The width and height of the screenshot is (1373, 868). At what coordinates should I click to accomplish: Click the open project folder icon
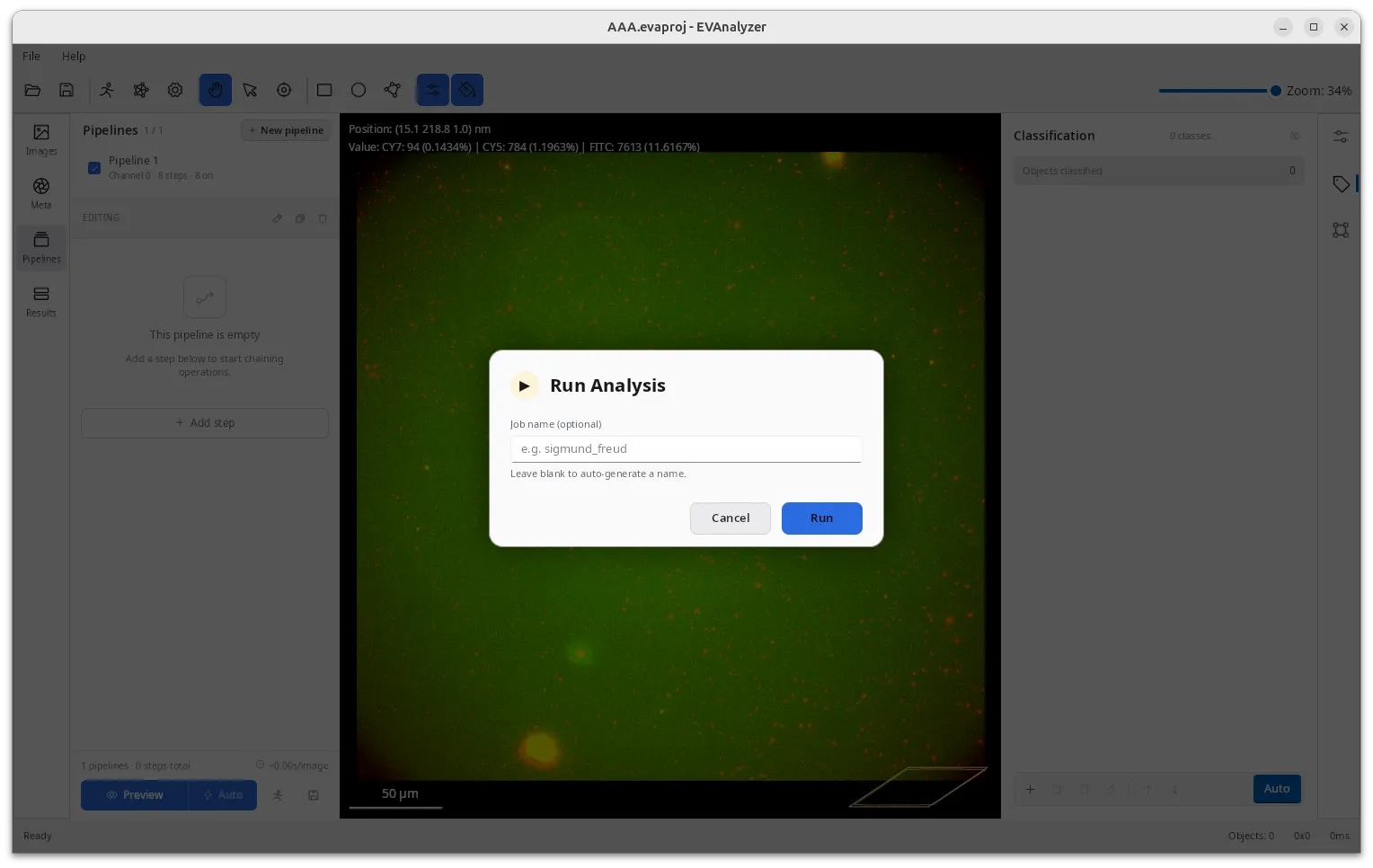[32, 90]
